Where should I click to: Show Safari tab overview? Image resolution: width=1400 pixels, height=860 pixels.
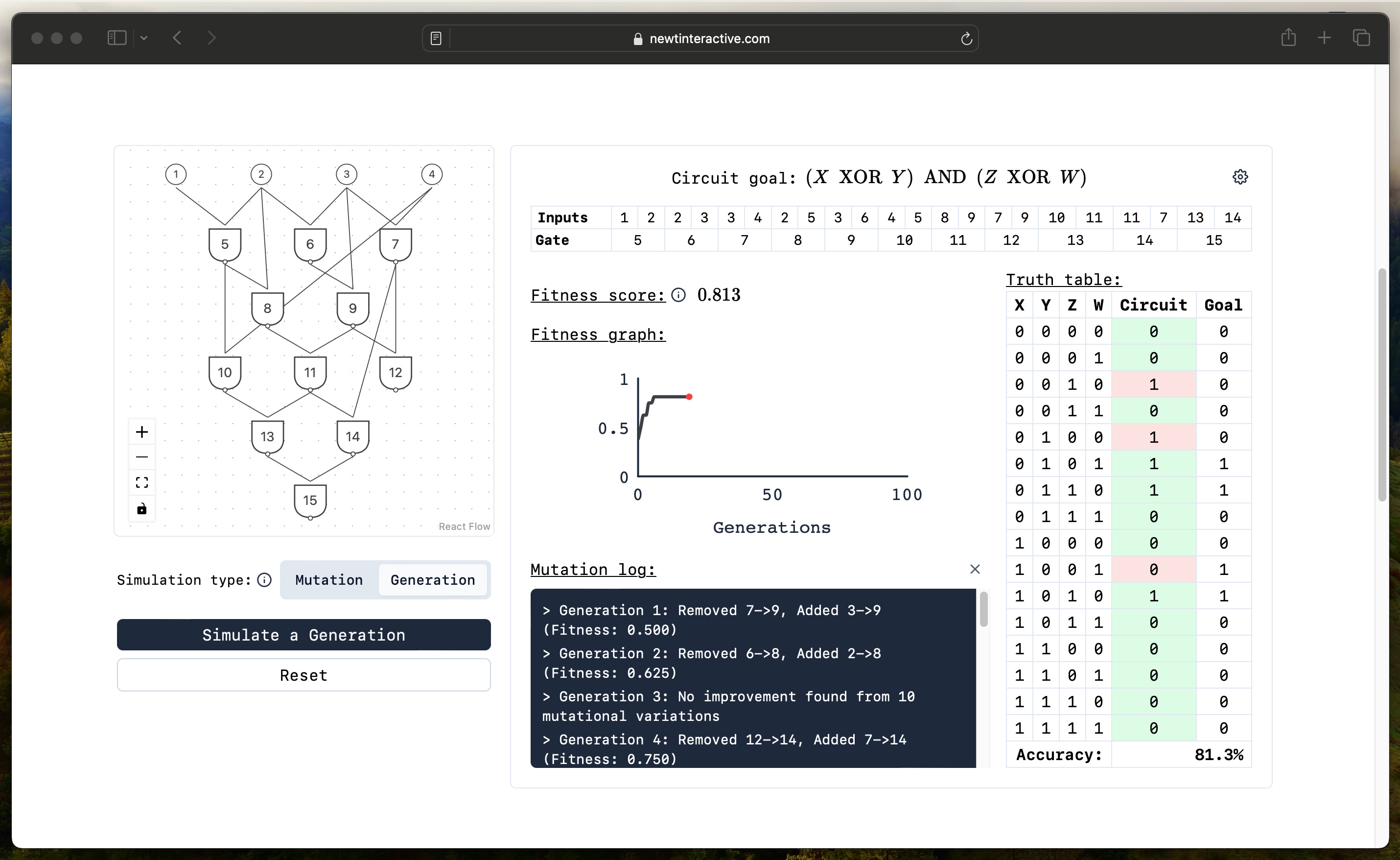pyautogui.click(x=1361, y=38)
